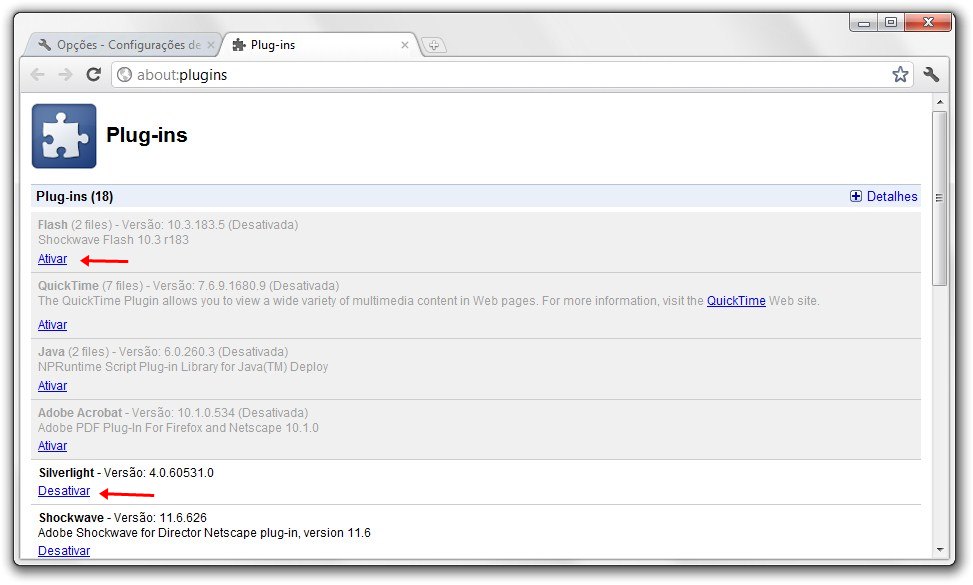973x585 pixels.
Task: Click the vertical scrollbar thumb
Action: point(939,199)
